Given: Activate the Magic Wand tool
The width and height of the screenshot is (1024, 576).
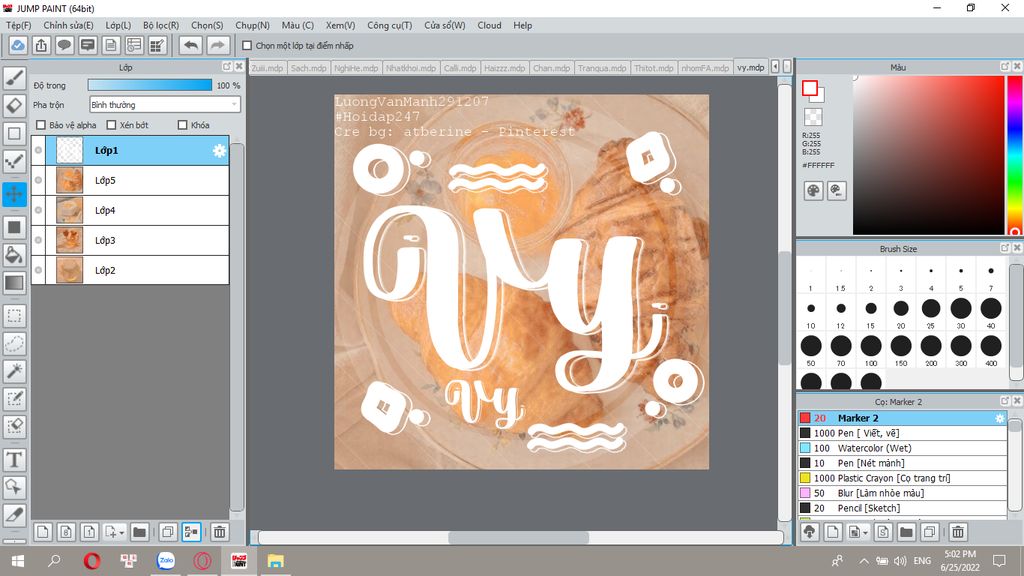Looking at the screenshot, I should click(14, 371).
